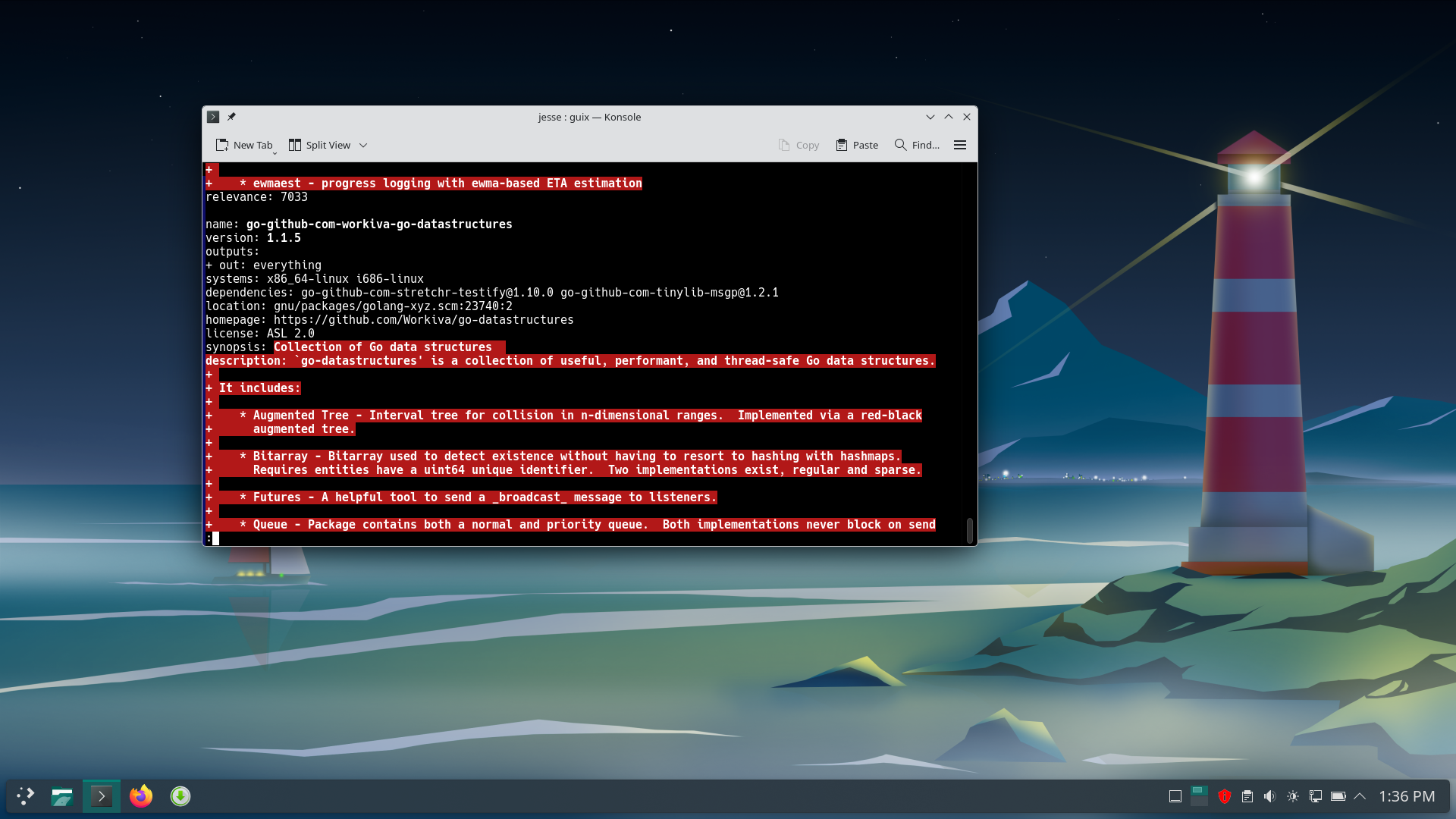Open the Konsole hamburger menu
The height and width of the screenshot is (819, 1456).
click(960, 145)
